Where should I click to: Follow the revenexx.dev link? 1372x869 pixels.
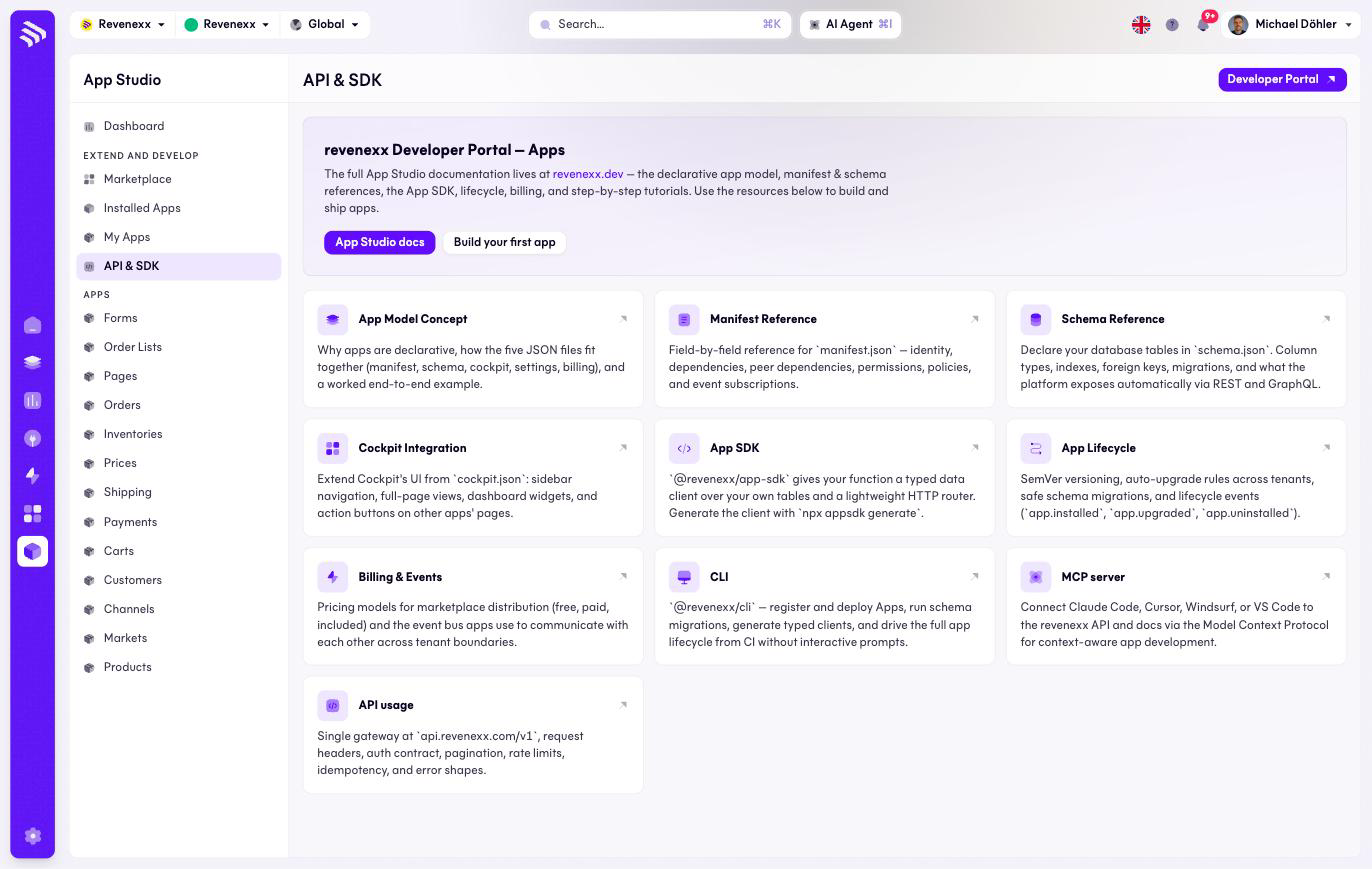[588, 174]
